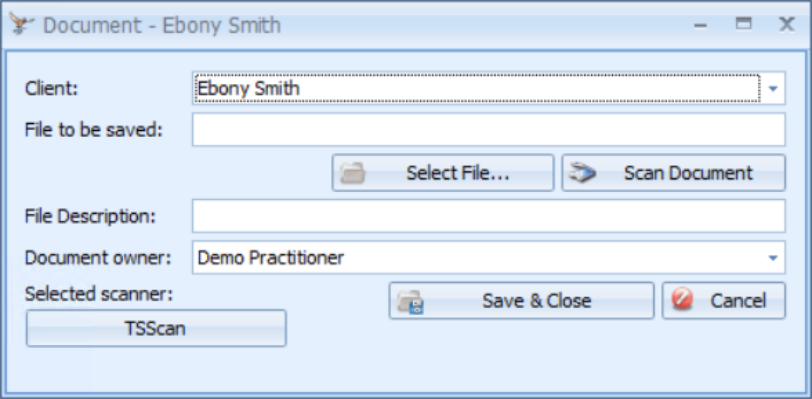Close the Document - Ebony Smith window
This screenshot has height=399, width=812.
787,24
